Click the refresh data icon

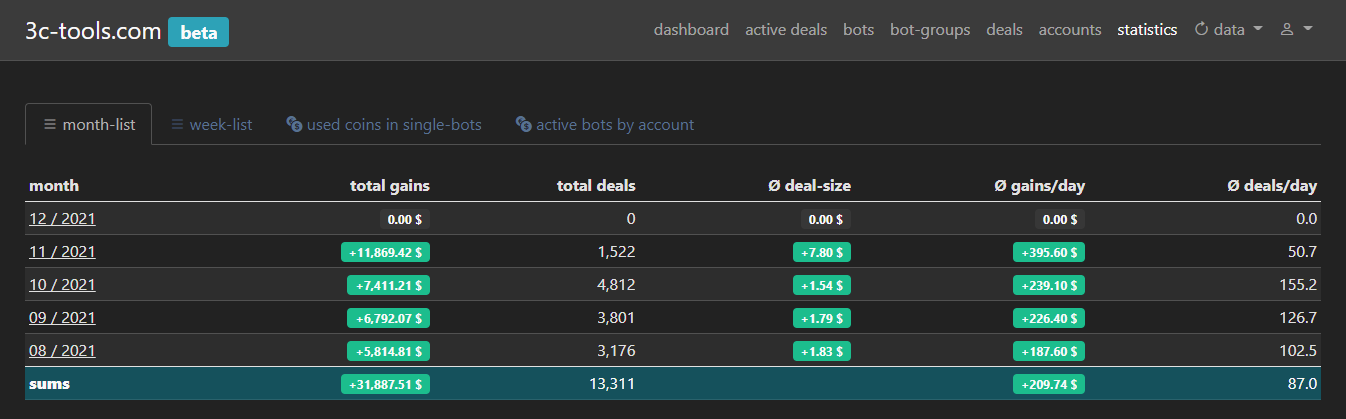1201,30
